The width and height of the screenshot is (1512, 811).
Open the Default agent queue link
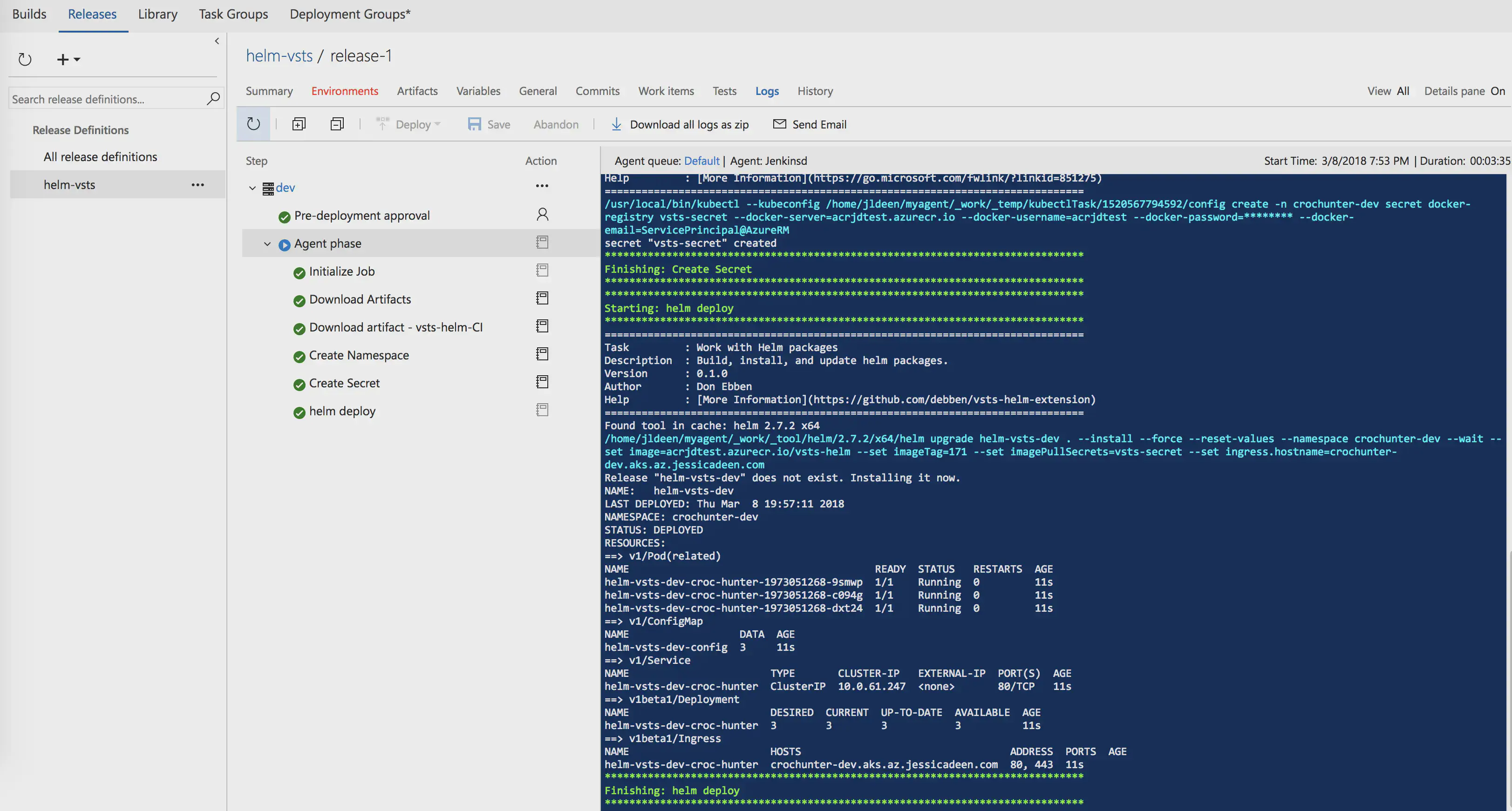(701, 161)
